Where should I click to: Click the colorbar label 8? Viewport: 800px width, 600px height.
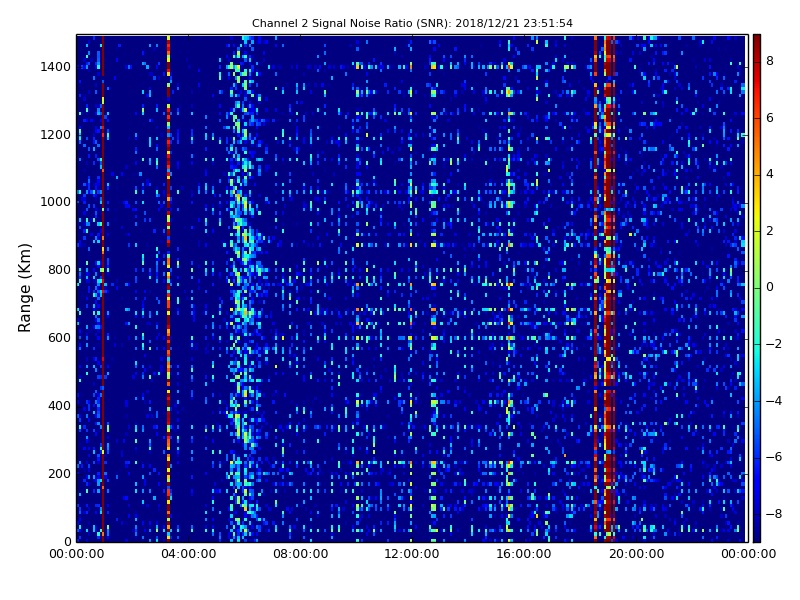(x=770, y=61)
